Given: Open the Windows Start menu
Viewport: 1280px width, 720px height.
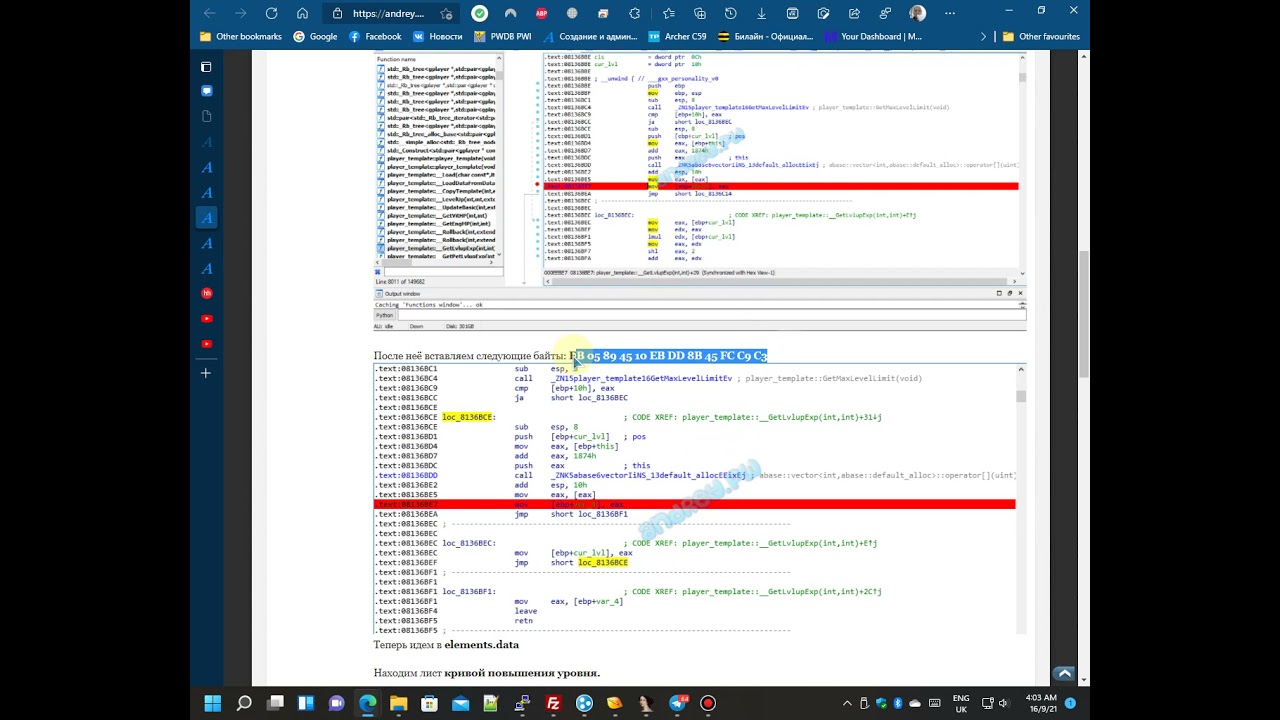Looking at the screenshot, I should 213,703.
